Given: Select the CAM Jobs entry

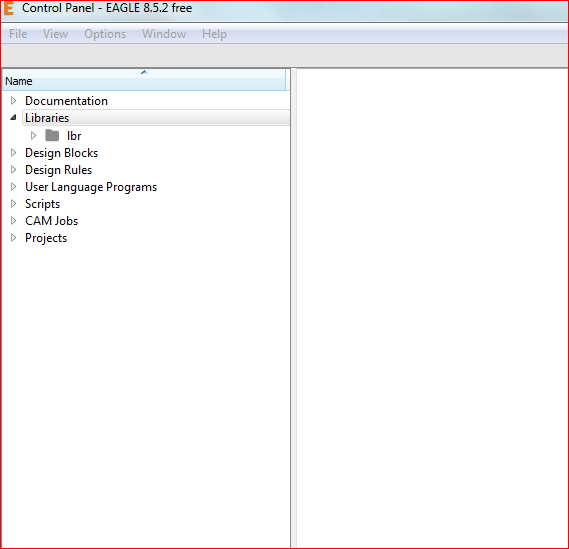Looking at the screenshot, I should 52,221.
